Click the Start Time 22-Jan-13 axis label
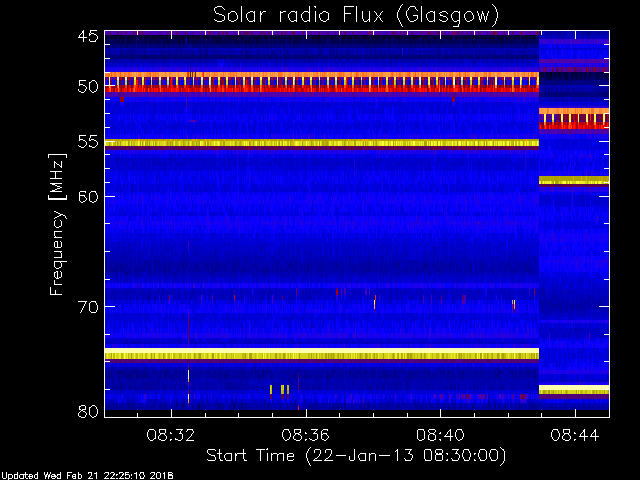640x480 pixels. [x=356, y=455]
